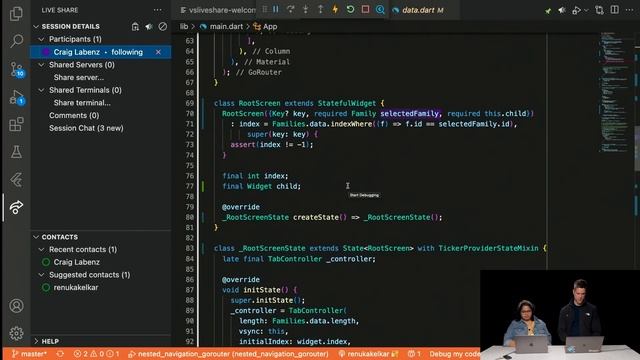640x360 pixels.
Task: Leave the collaboration session icon
Action: (x=162, y=27)
